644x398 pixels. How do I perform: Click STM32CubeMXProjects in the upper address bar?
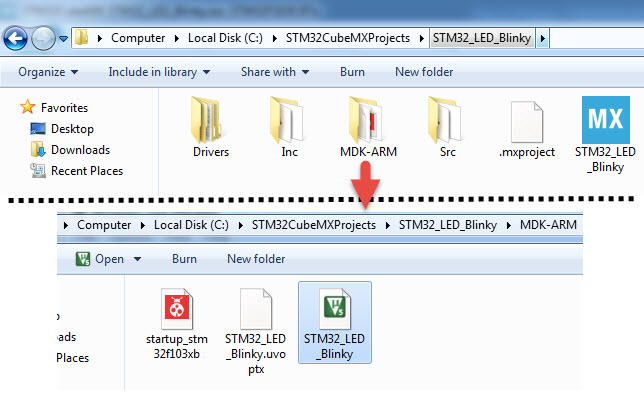click(x=347, y=38)
